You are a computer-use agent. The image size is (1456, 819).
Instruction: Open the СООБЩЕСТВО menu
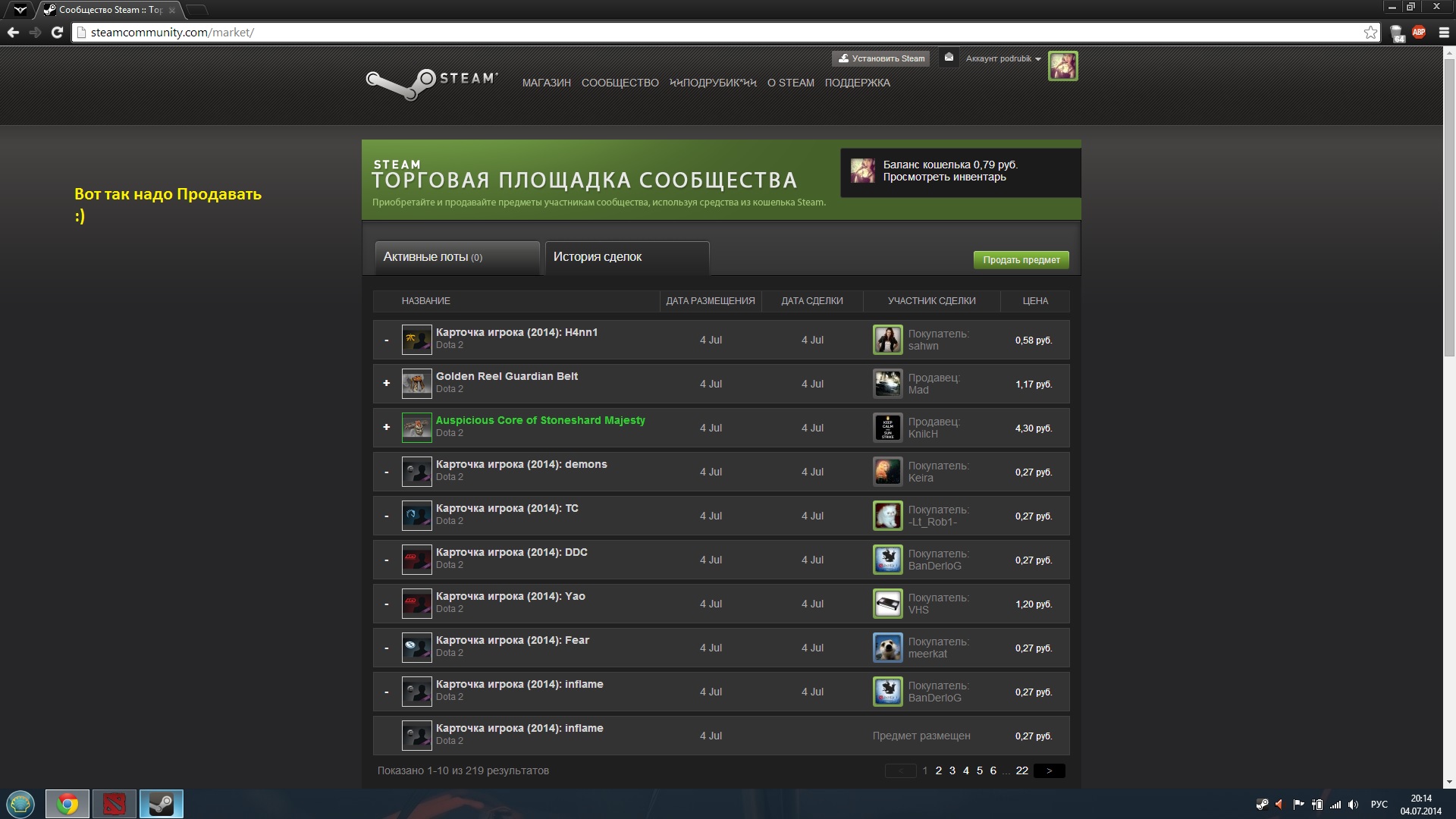point(620,83)
